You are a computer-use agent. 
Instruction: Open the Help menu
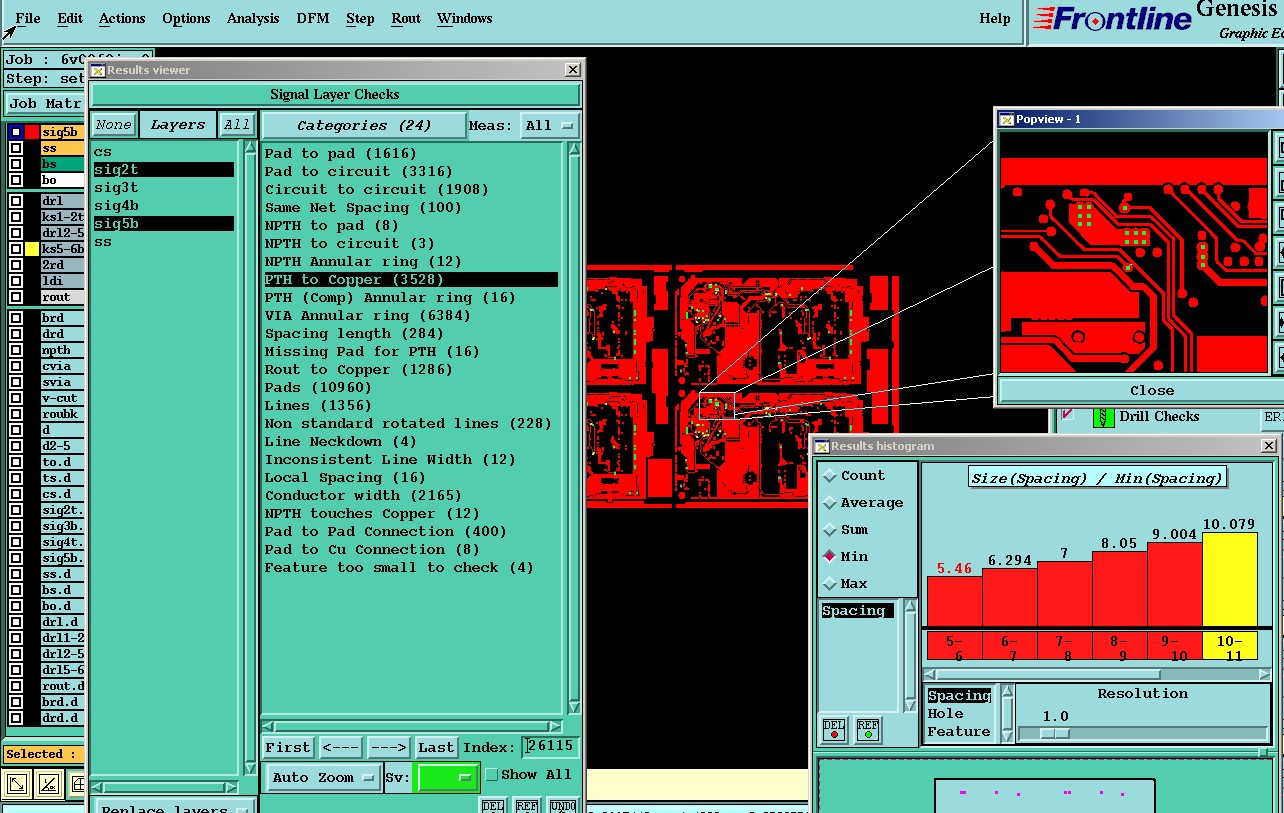click(995, 18)
